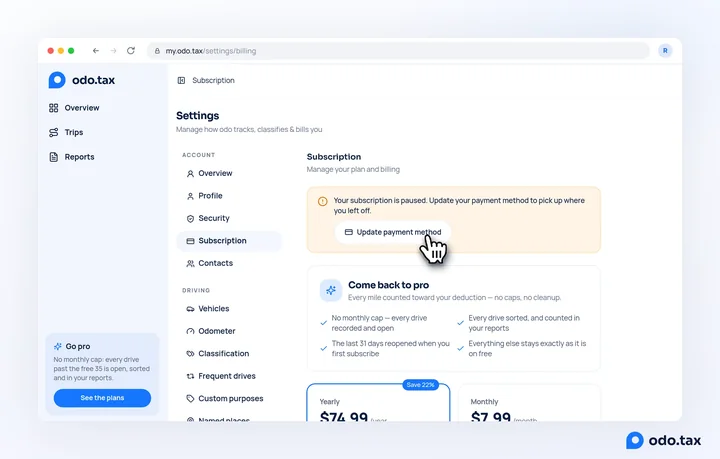Click the odo.tax logo in sidebar
Screen dimensions: 720x459
[82, 80]
